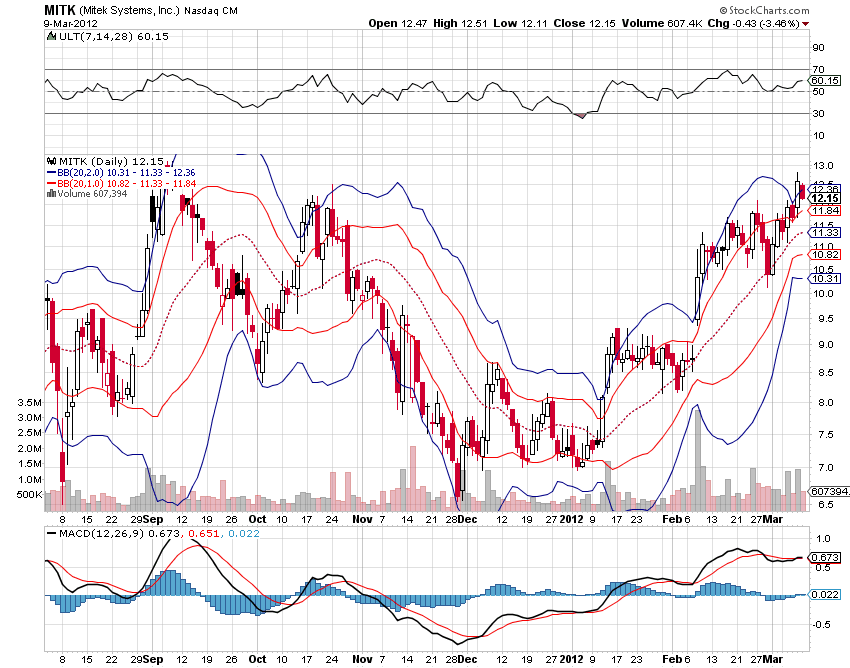
Task: Click the ULT indicator legend icon
Action: tap(51, 37)
